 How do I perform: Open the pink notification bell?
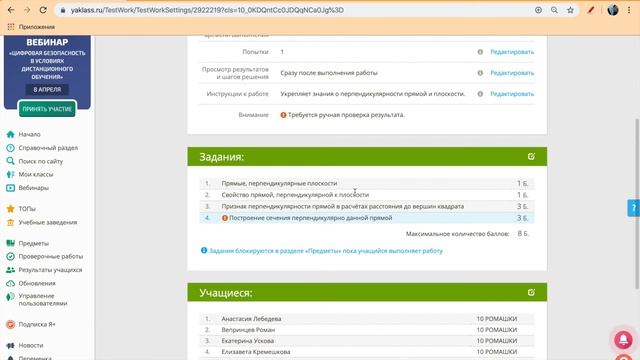[x=623, y=340]
